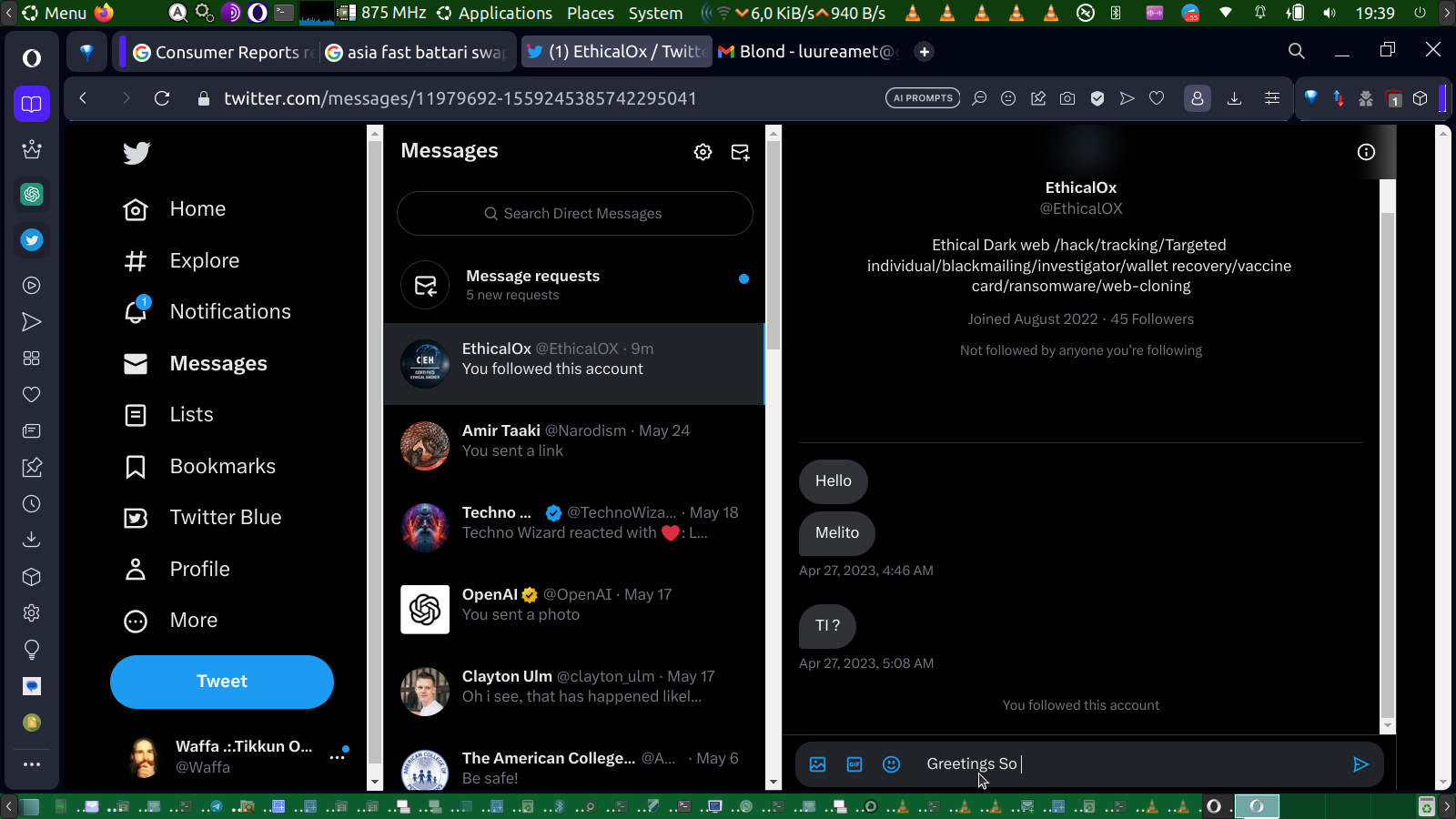1456x819 pixels.
Task: Open browser downloads from the toolbar
Action: [1235, 98]
